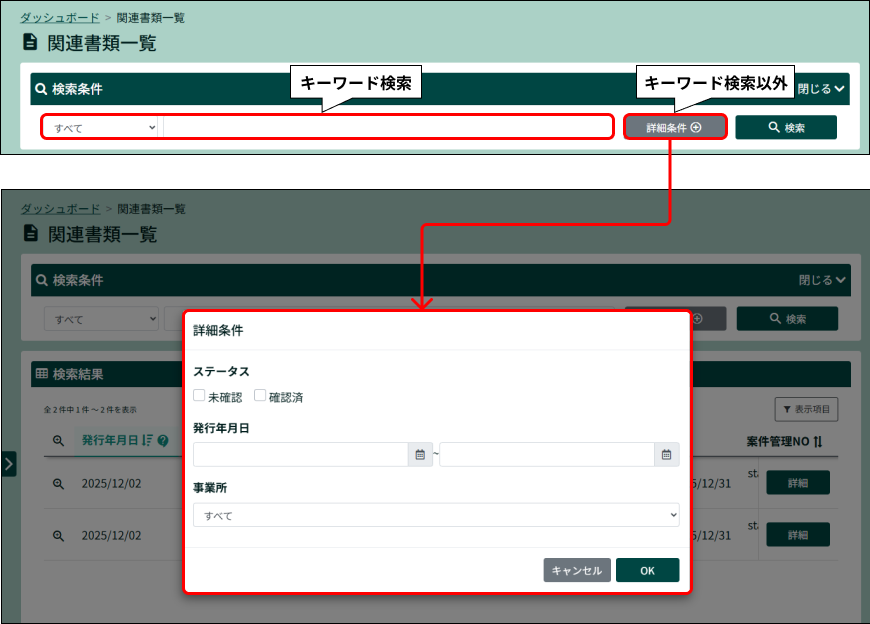Expand the left side panel arrow tab

(9, 464)
